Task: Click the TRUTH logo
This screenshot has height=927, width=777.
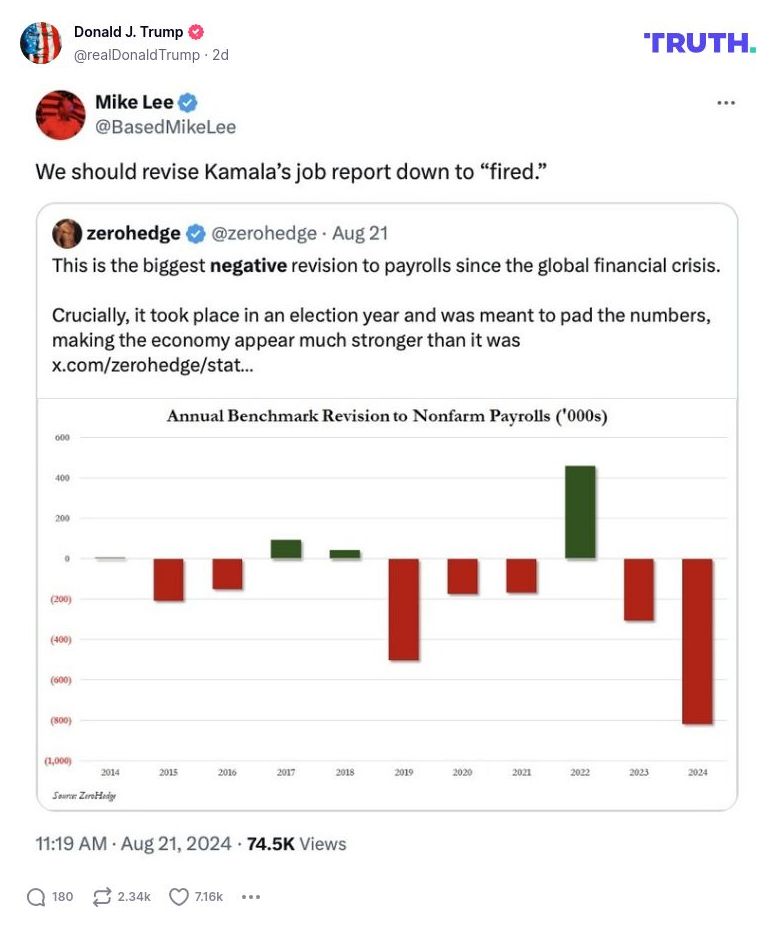Action: [x=700, y=42]
